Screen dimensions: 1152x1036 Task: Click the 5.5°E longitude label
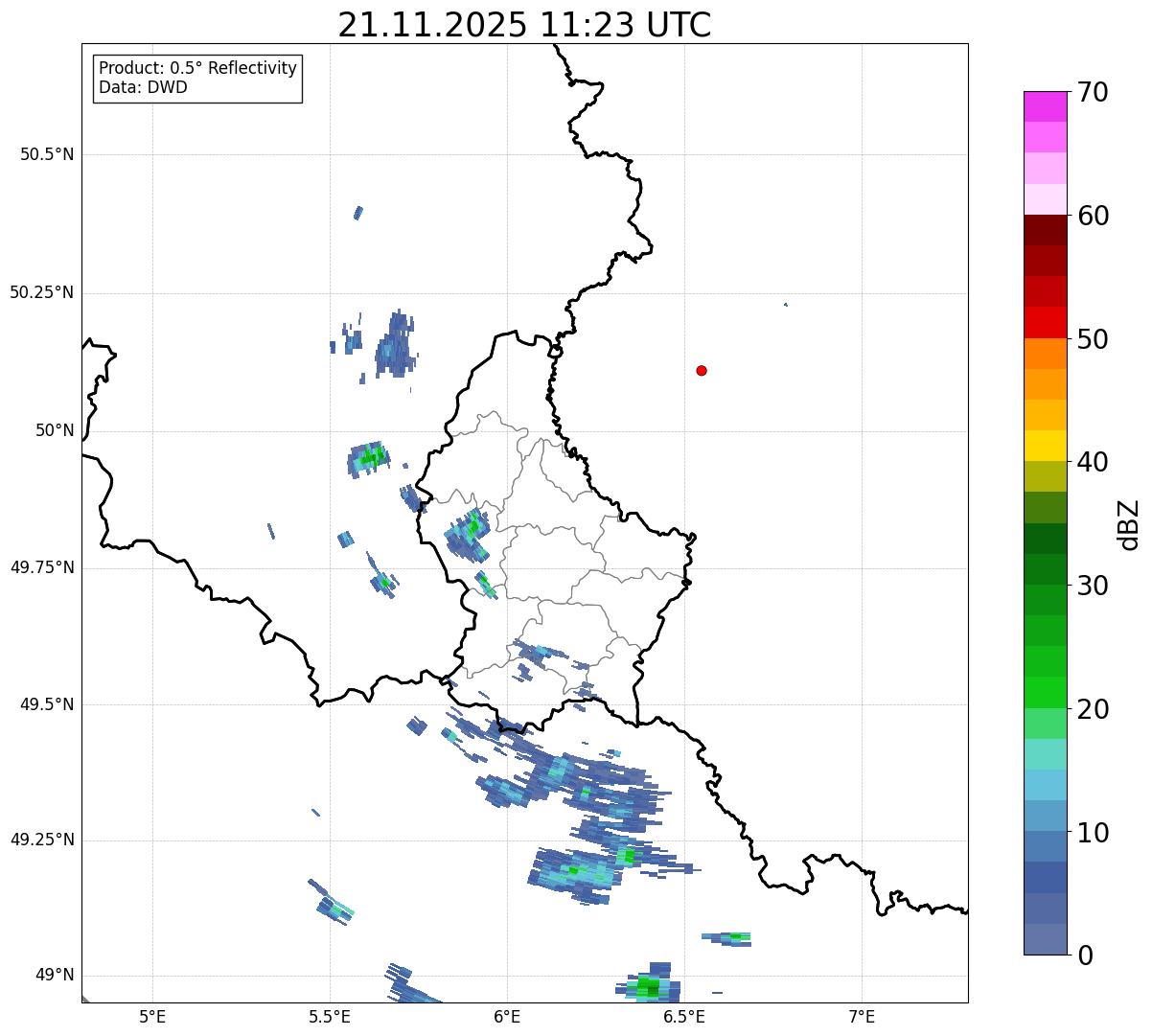point(330,1017)
